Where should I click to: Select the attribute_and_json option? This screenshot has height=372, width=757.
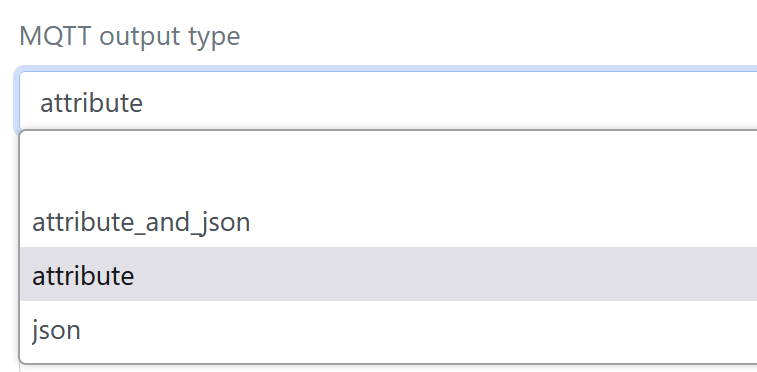tap(388, 221)
